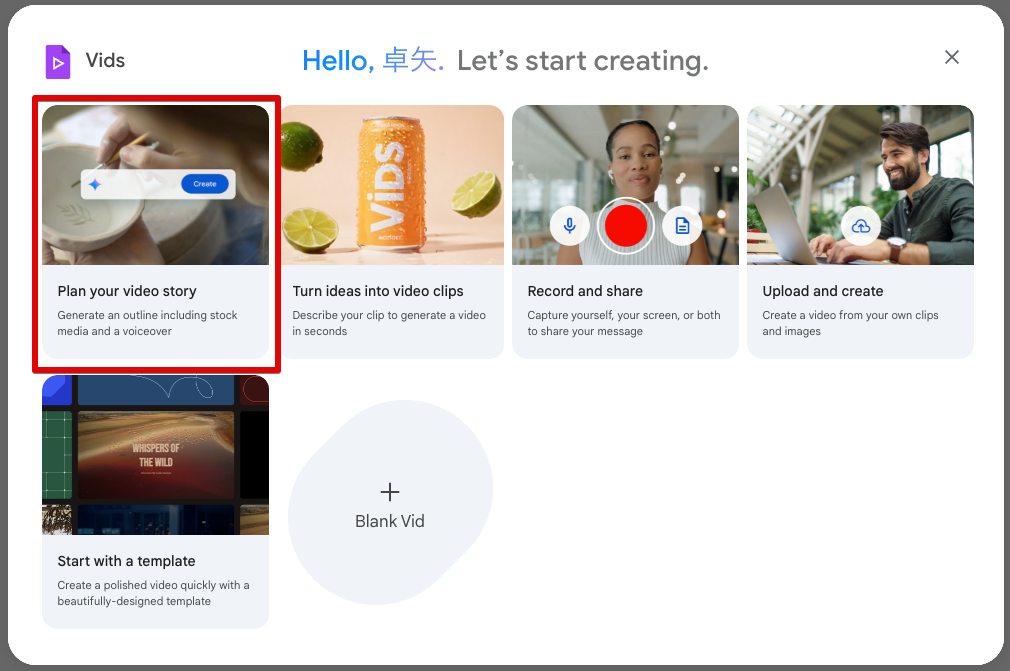This screenshot has width=1010, height=671.
Task: Click the blue Create button in the preview
Action: point(204,184)
